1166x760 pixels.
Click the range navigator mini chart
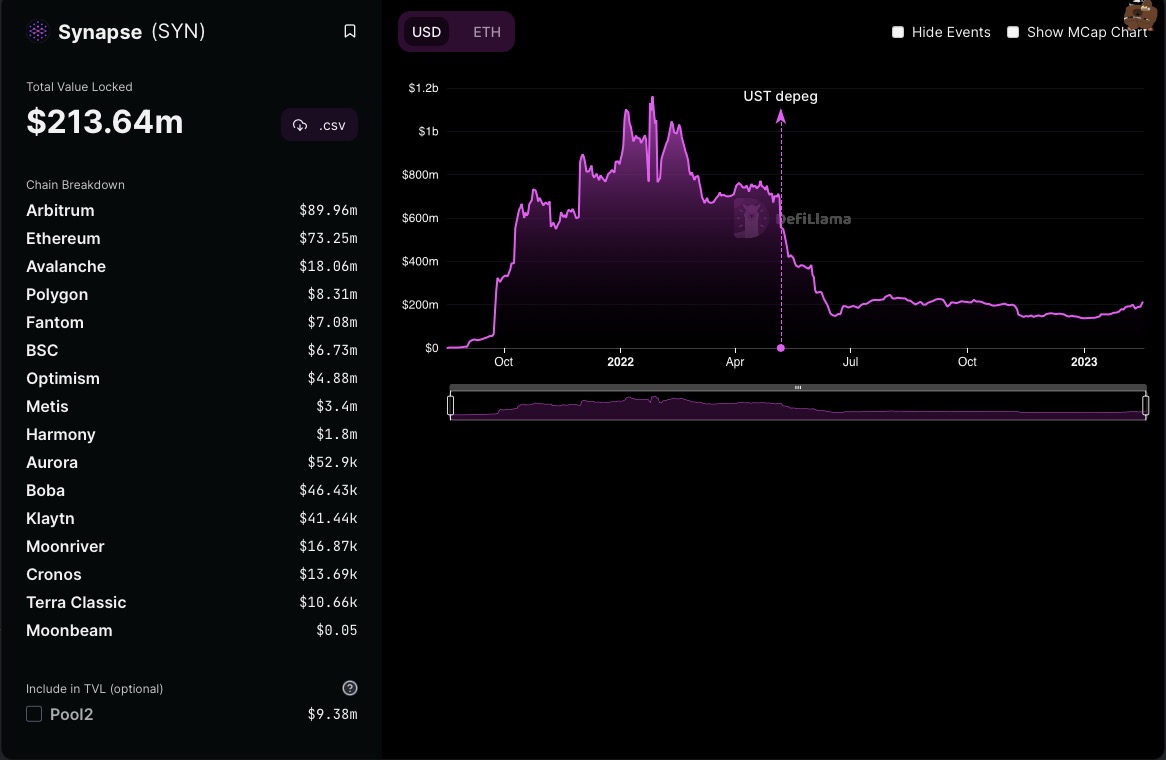click(x=798, y=406)
